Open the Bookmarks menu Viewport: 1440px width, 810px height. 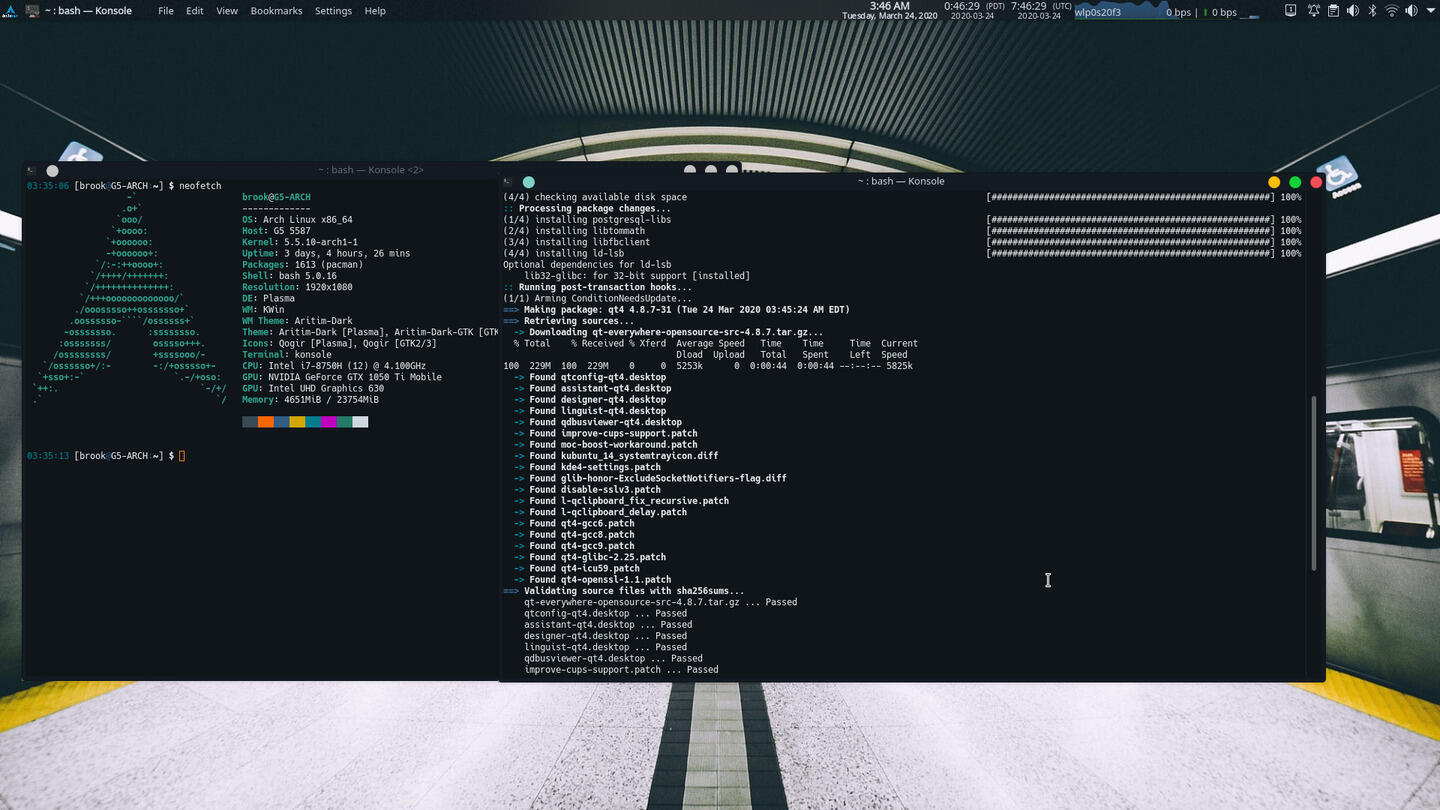coord(276,11)
